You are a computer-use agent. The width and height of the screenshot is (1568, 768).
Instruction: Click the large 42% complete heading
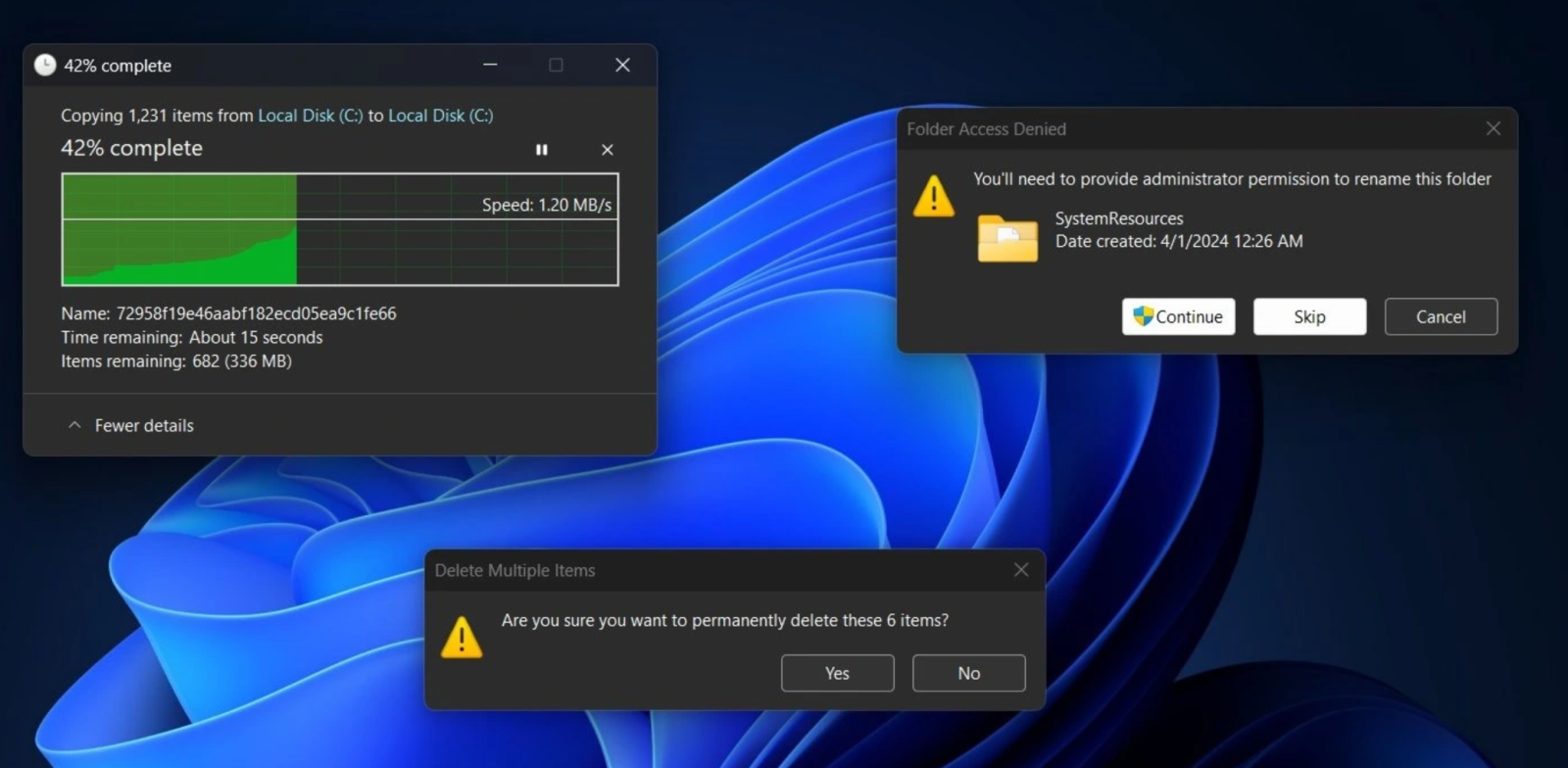[x=131, y=148]
